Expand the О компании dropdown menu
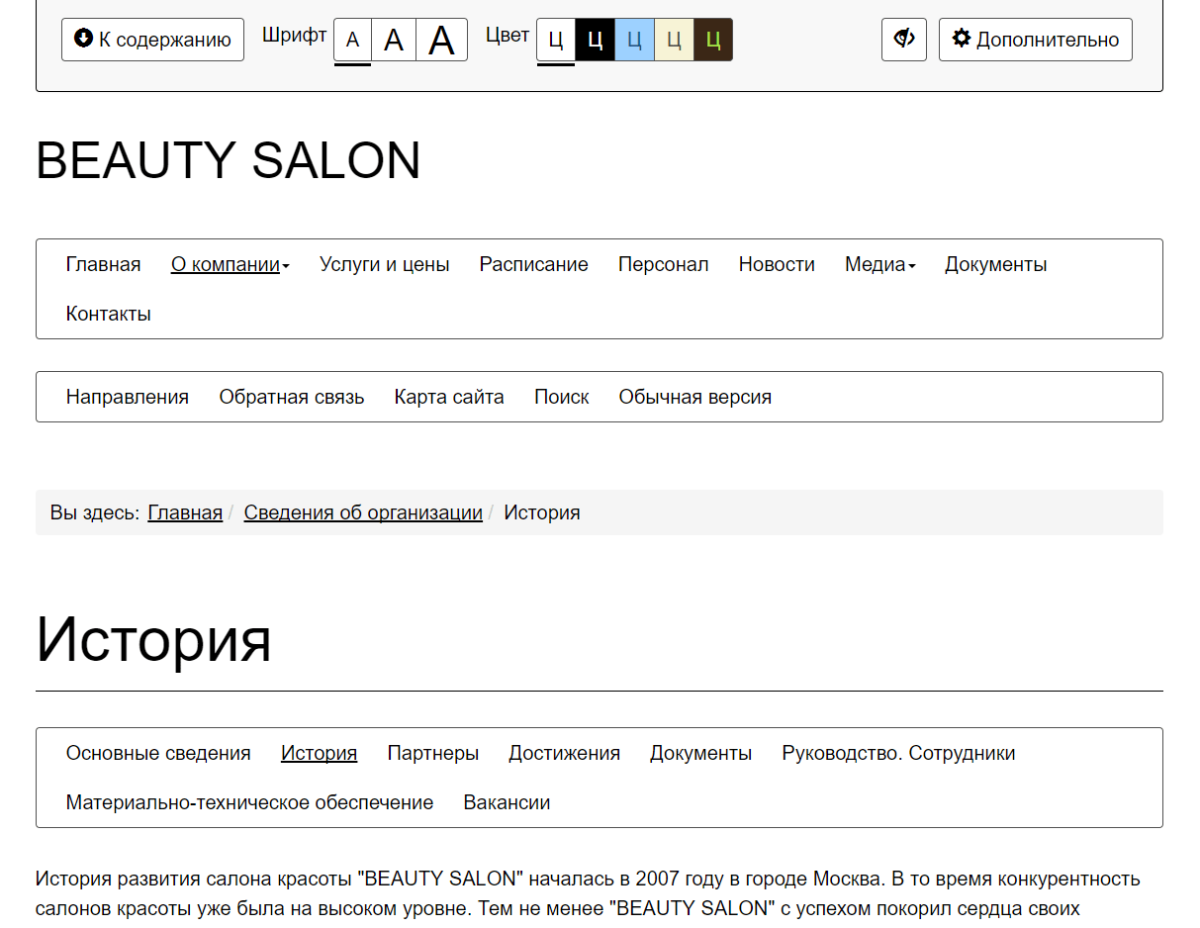Image resolution: width=1200 pixels, height=928 pixels. coord(230,265)
